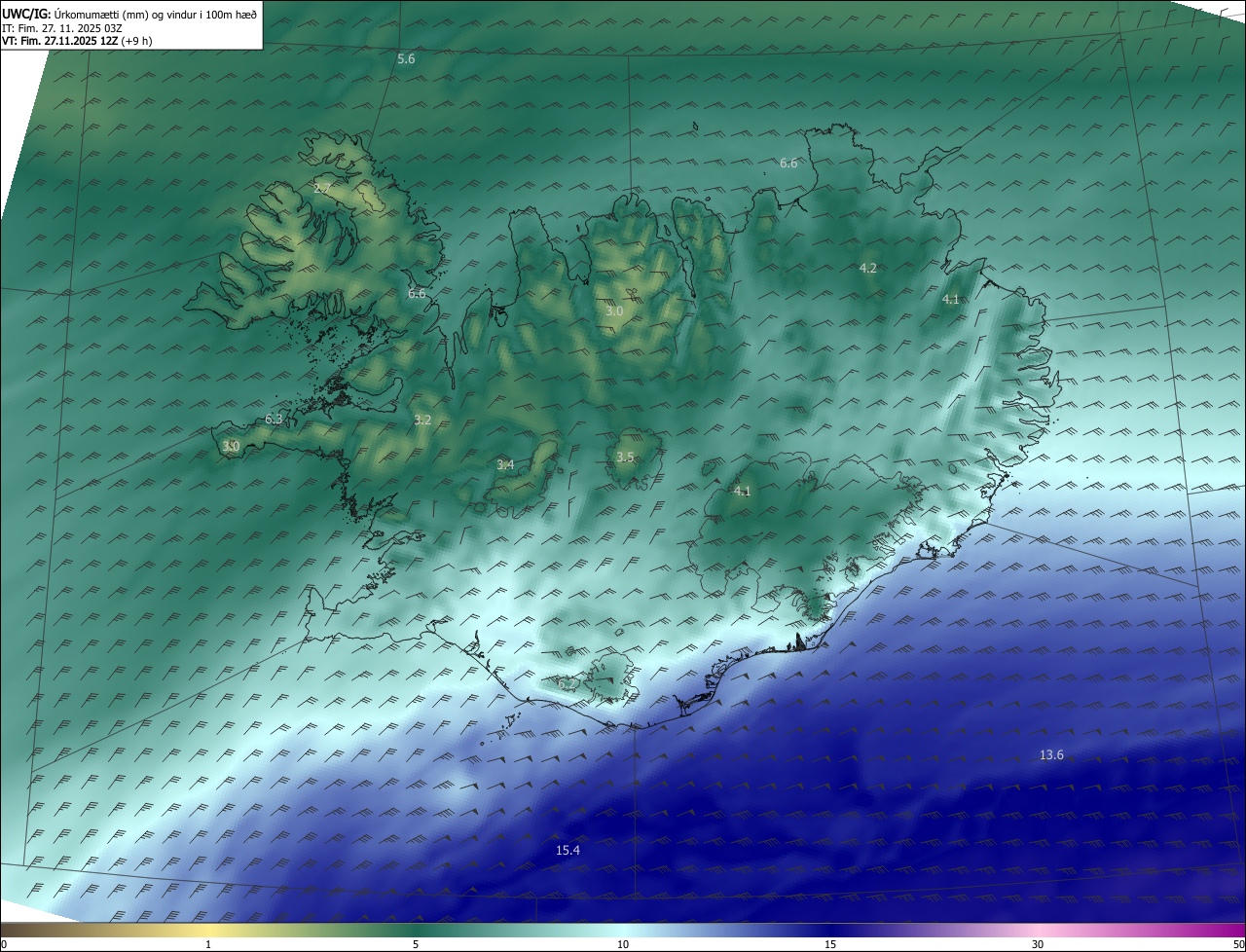Select the 3.5 value label on the glacier
This screenshot has height=952, width=1246.
[625, 458]
